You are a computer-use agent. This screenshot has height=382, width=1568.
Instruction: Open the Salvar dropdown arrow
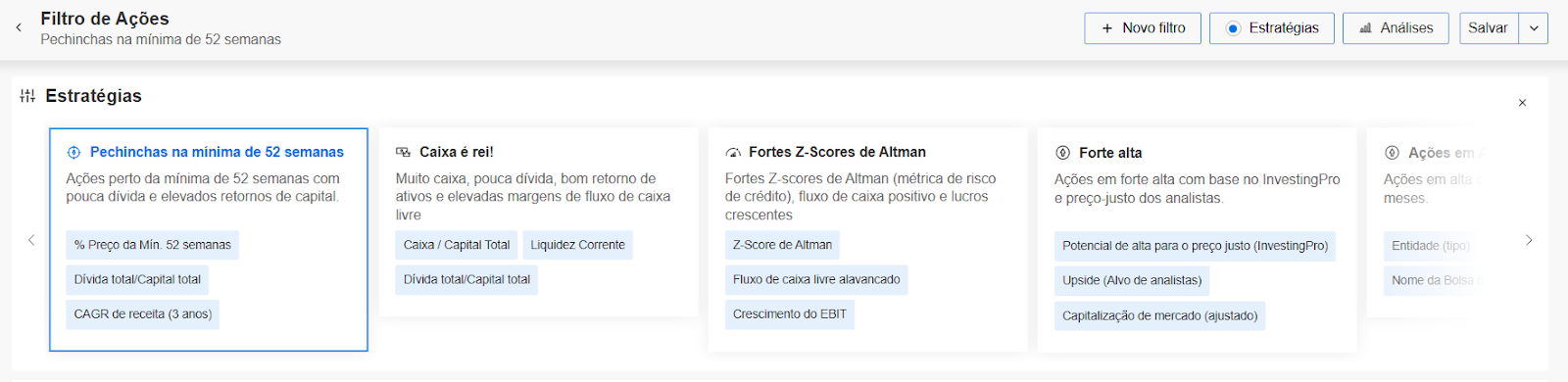[1534, 28]
